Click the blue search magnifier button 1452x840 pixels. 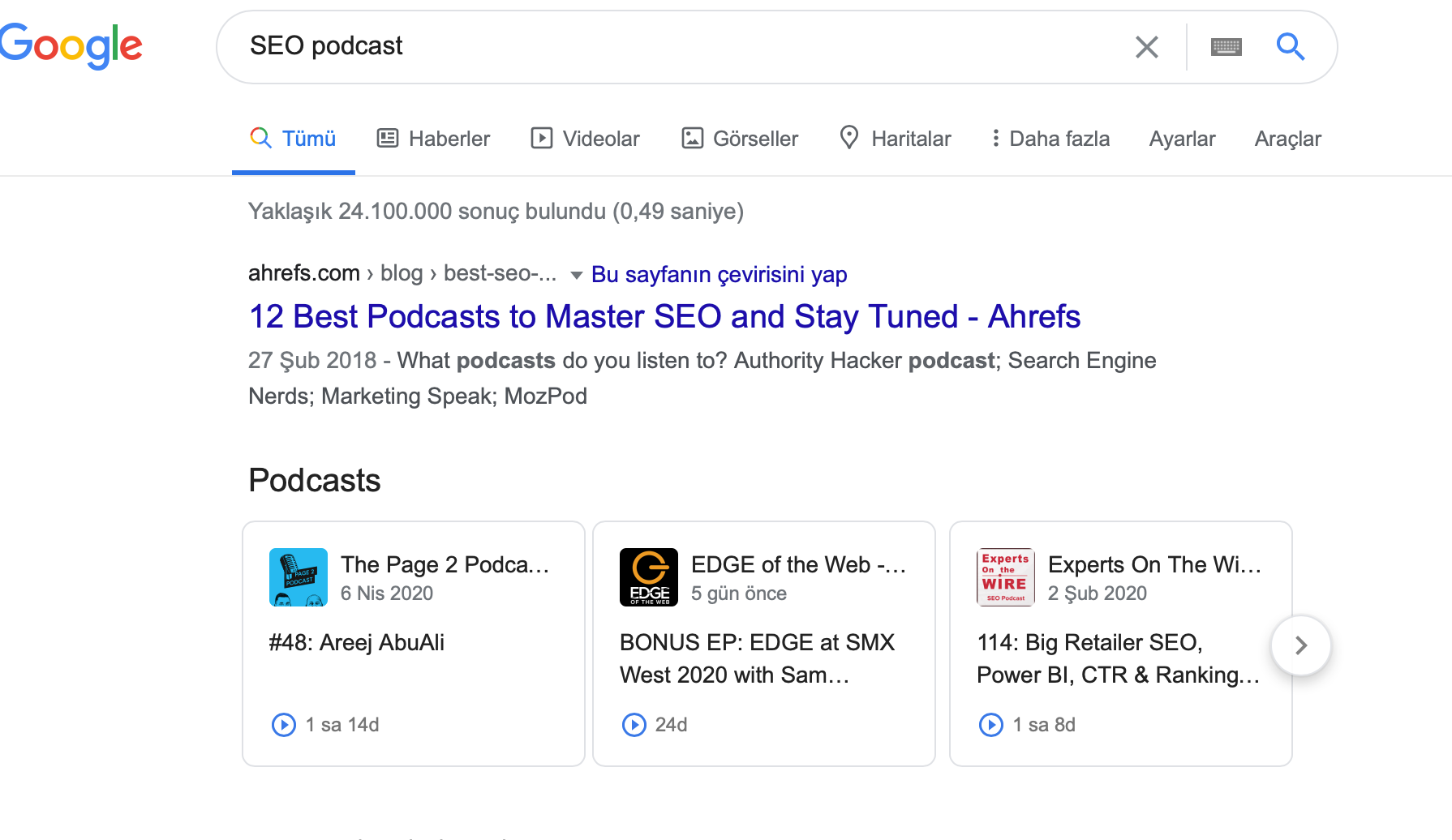click(x=1290, y=47)
